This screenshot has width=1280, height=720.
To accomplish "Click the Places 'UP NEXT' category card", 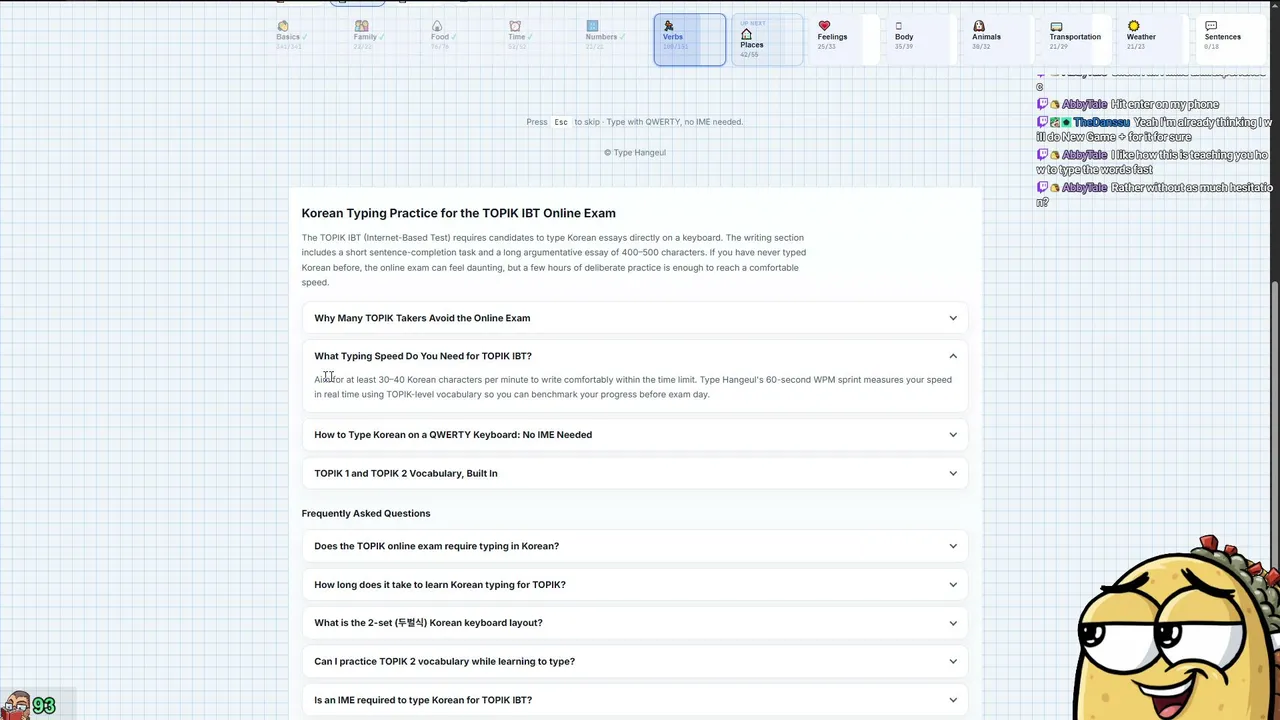I will click(x=767, y=40).
